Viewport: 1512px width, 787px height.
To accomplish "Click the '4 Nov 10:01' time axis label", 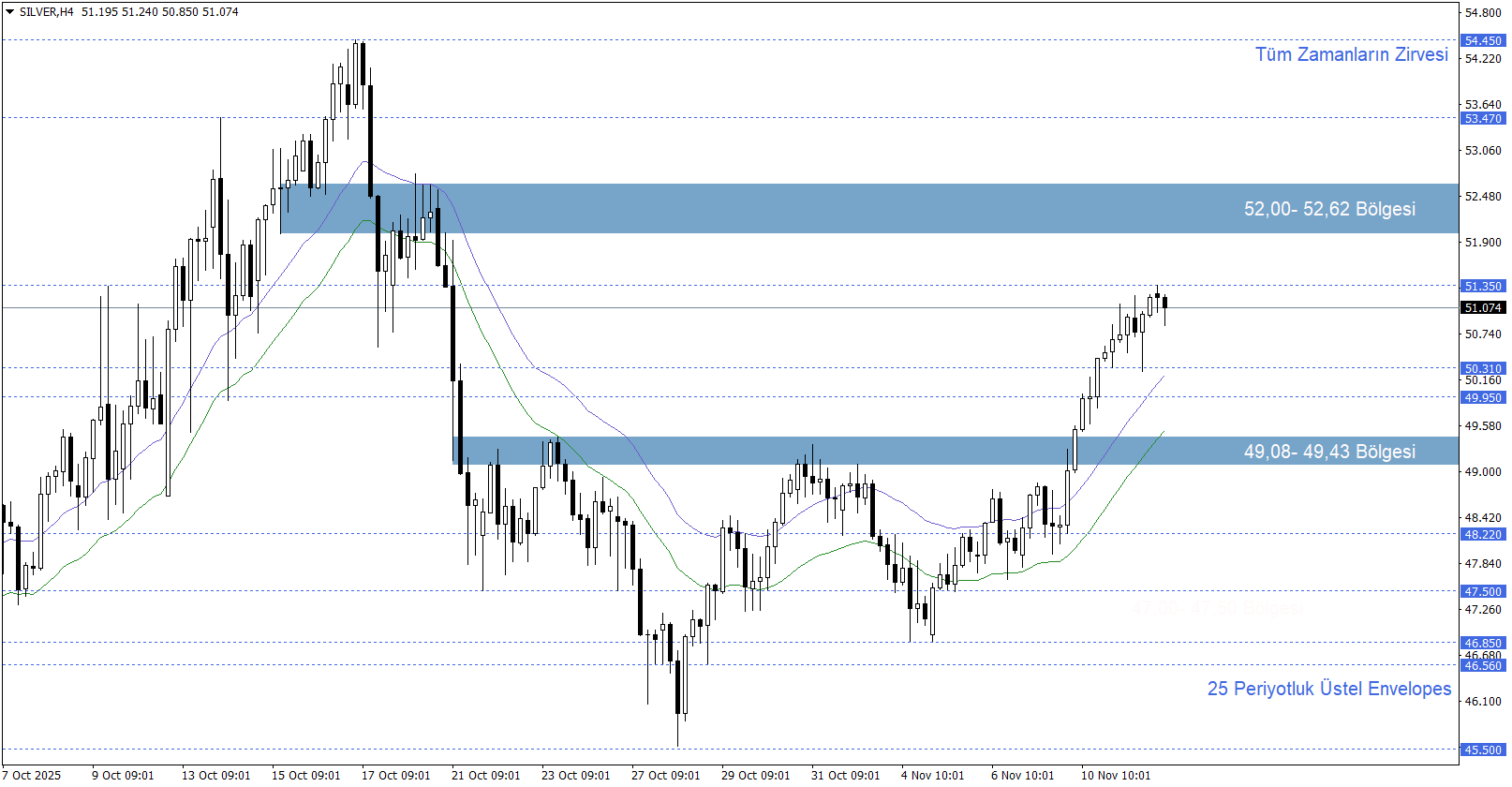I will coord(932,775).
